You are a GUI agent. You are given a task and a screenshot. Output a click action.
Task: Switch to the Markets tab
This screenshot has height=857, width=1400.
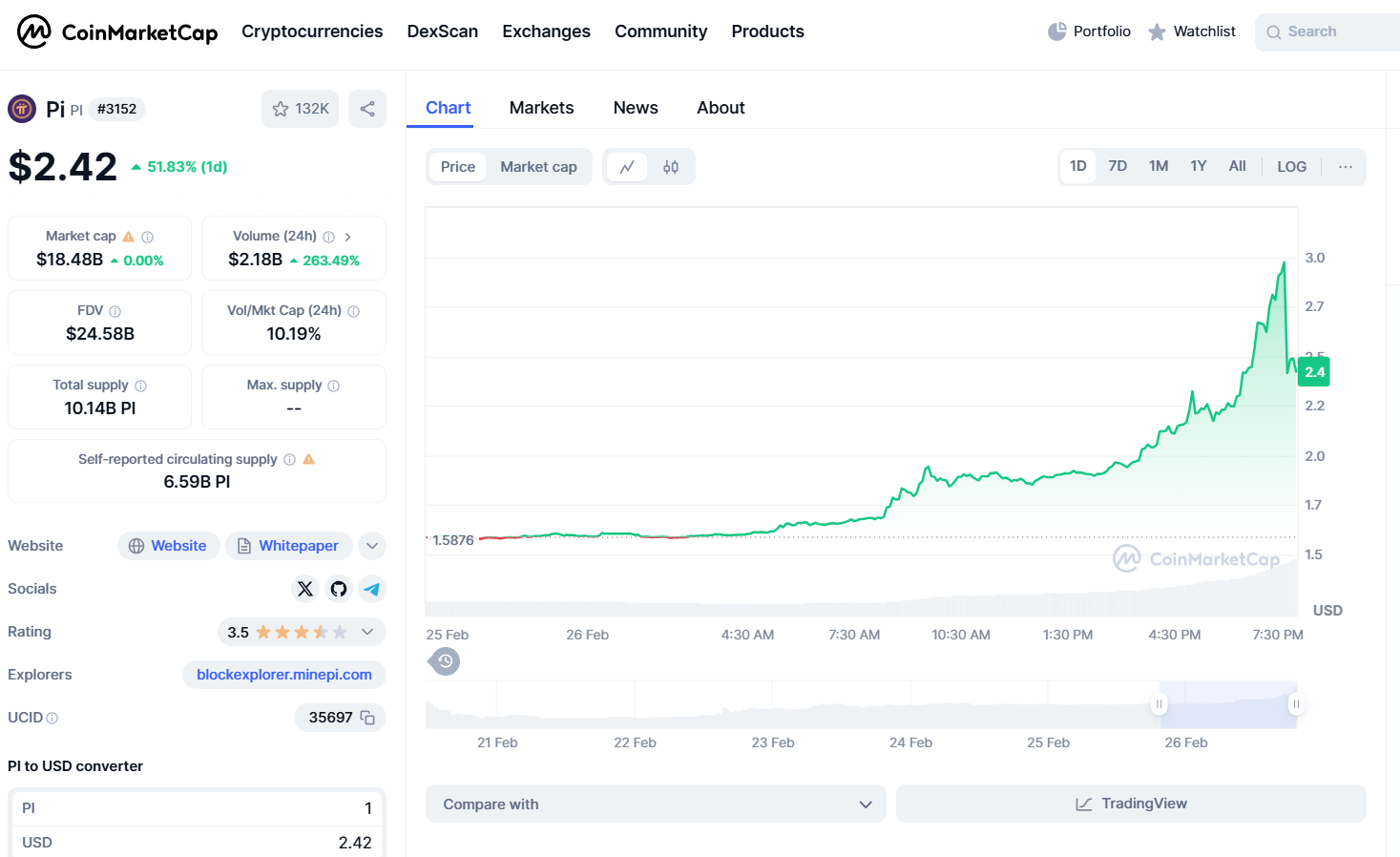click(x=542, y=108)
